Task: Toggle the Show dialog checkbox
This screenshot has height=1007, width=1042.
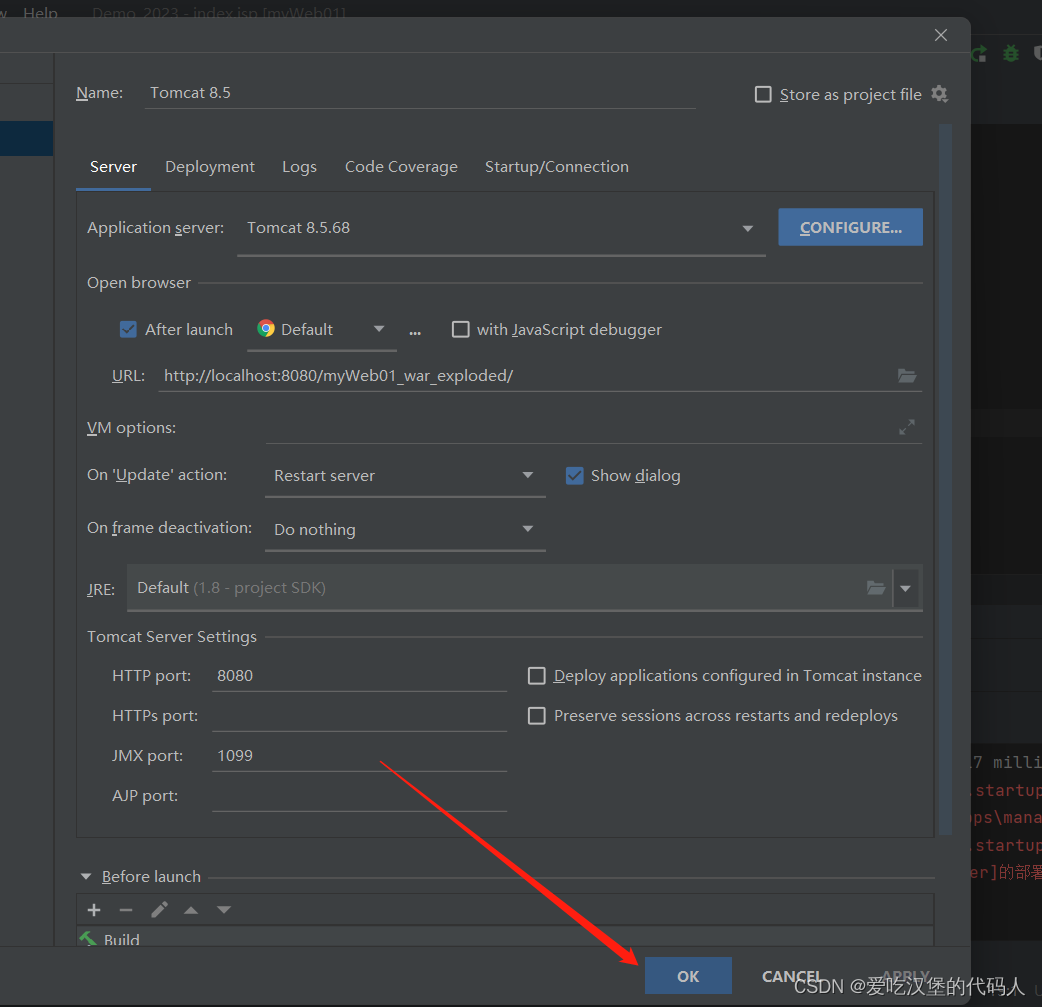Action: [574, 475]
